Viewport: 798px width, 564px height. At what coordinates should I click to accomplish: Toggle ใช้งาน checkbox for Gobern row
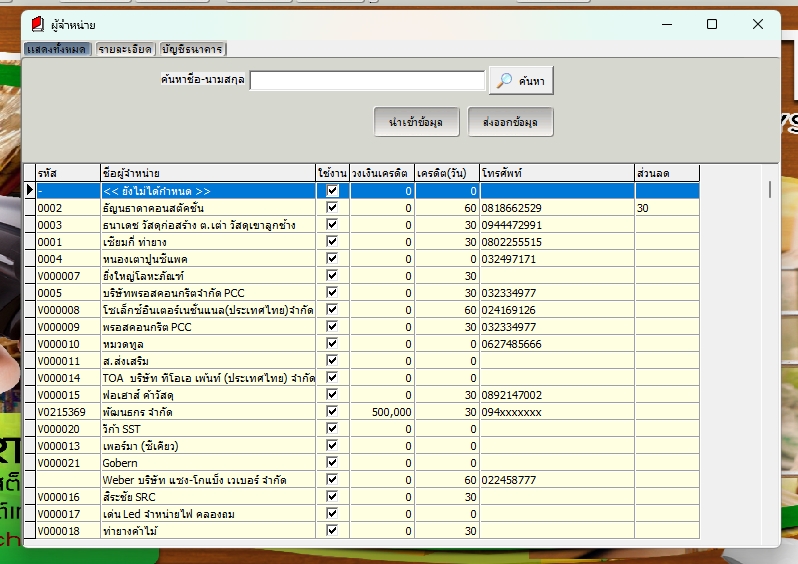point(332,463)
